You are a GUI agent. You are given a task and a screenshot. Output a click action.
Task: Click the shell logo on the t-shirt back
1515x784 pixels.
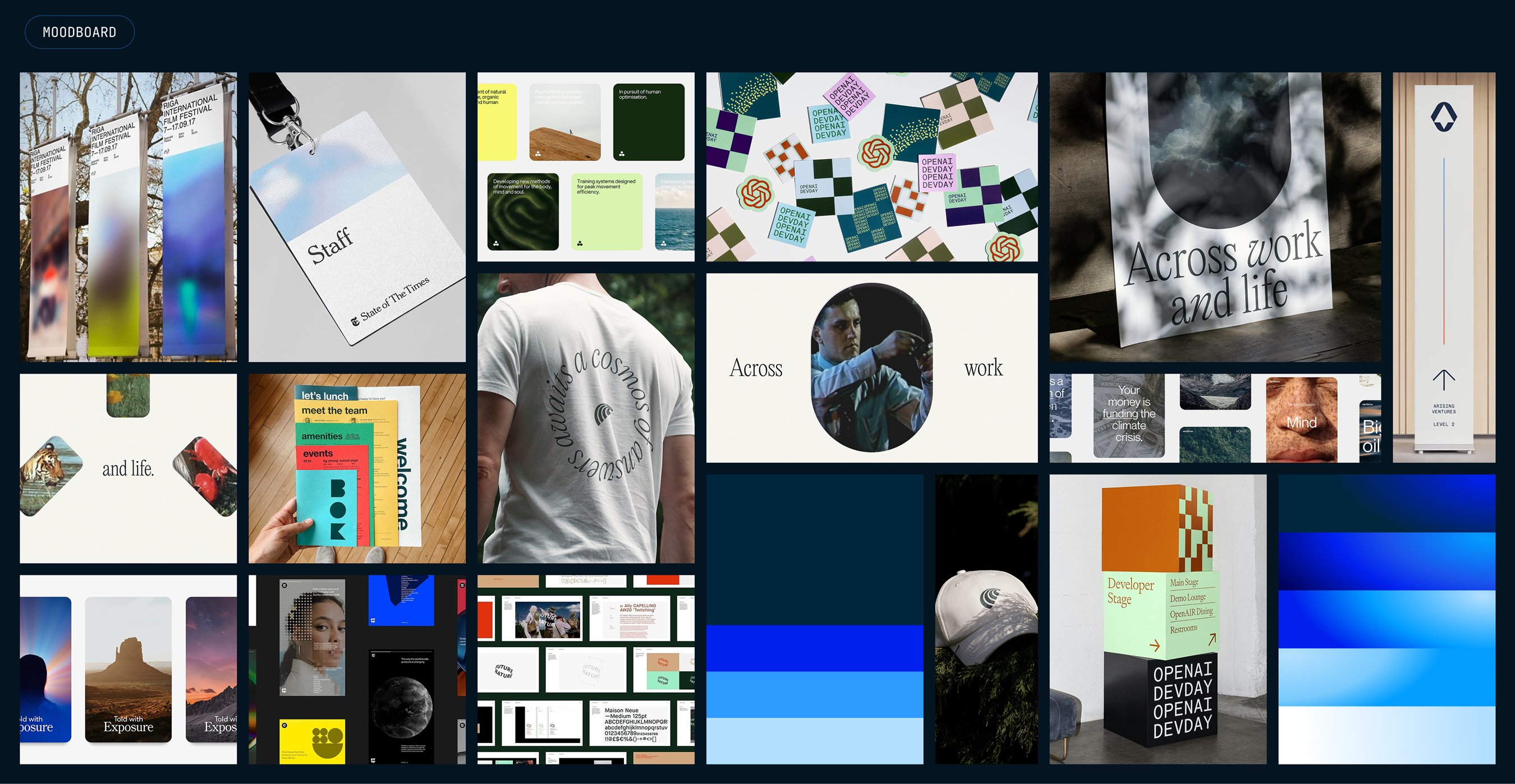pyautogui.click(x=603, y=415)
